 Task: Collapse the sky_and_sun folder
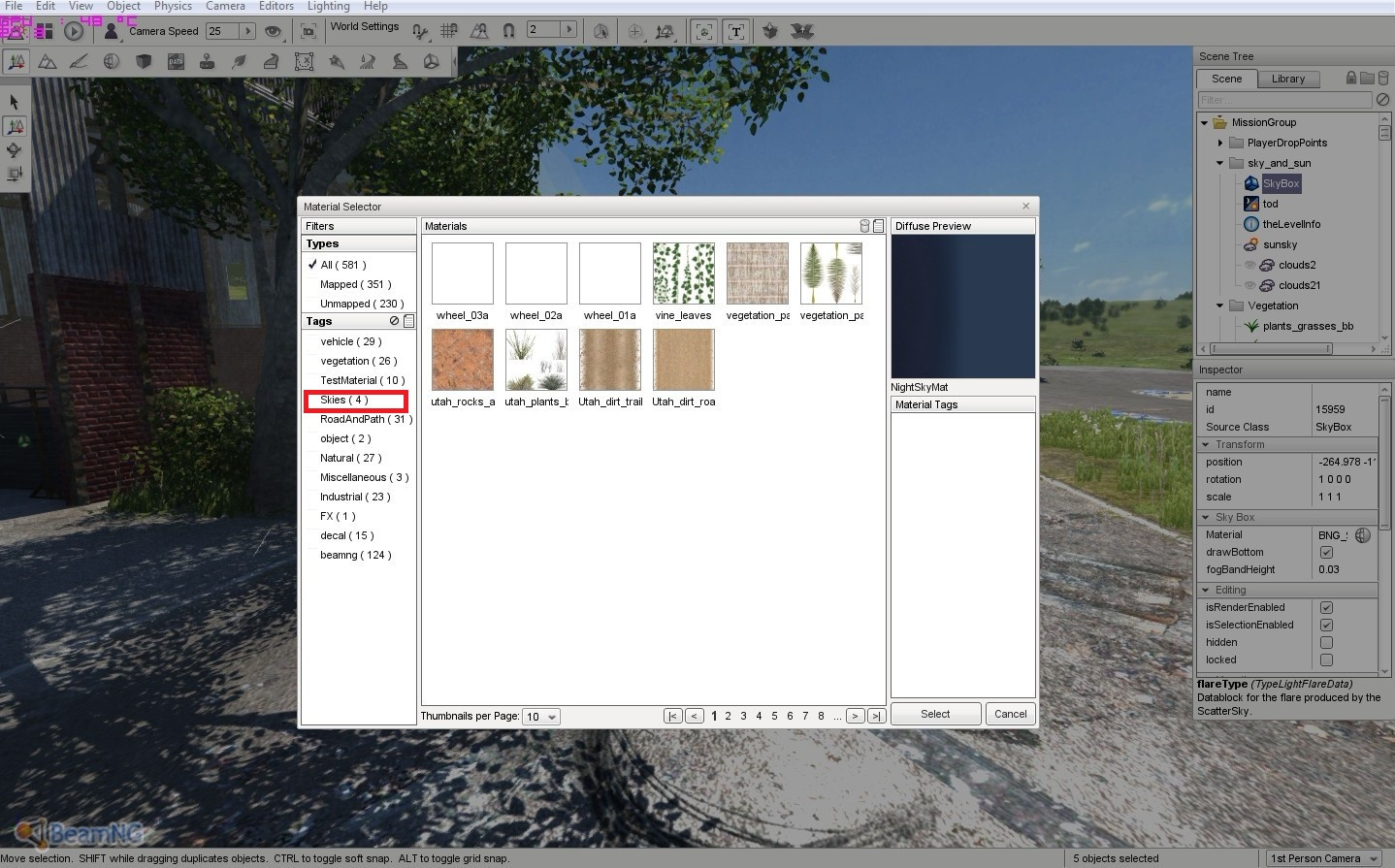(1220, 163)
